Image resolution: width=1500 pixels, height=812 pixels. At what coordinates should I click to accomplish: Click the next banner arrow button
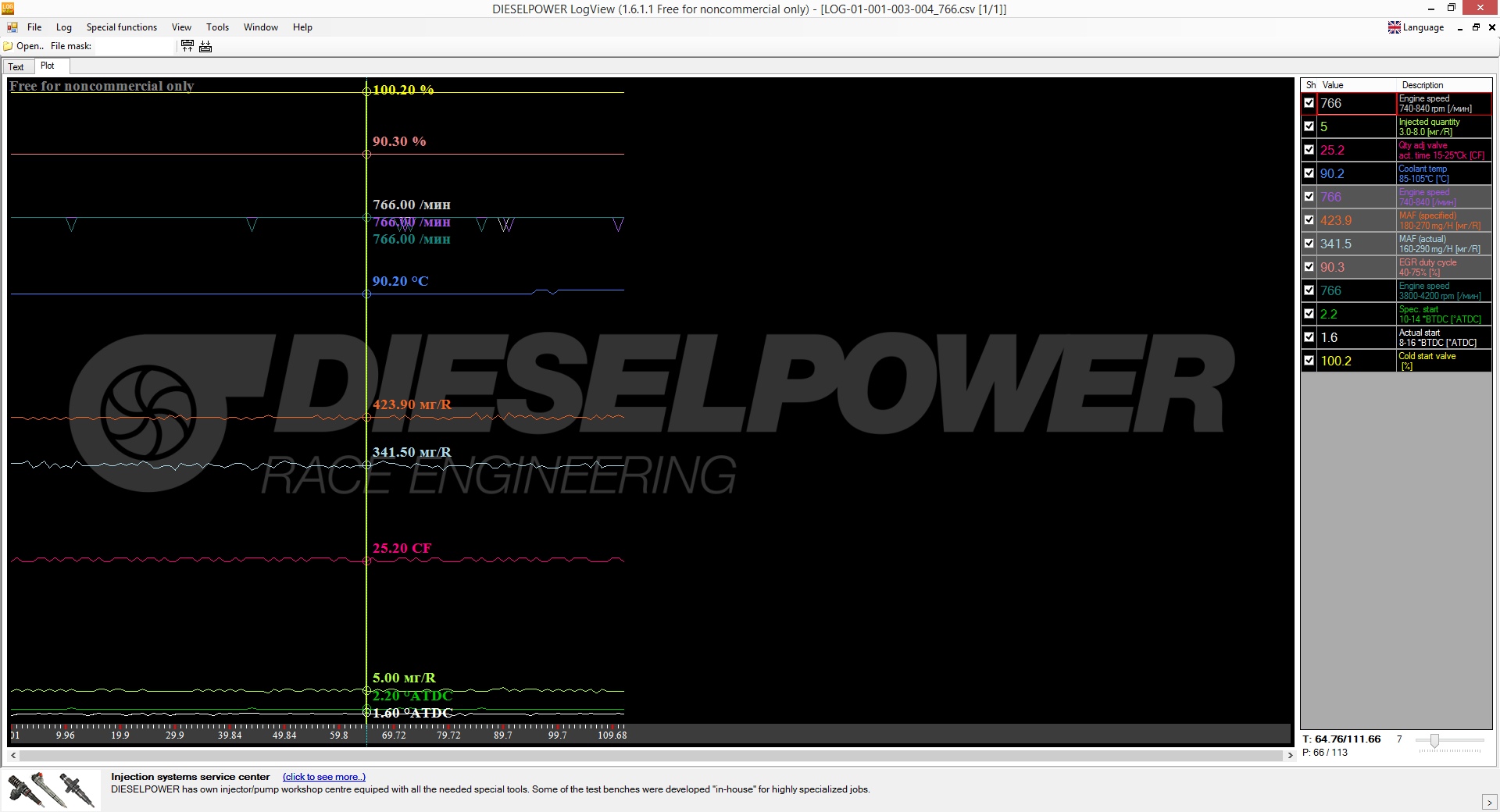coord(1489,802)
